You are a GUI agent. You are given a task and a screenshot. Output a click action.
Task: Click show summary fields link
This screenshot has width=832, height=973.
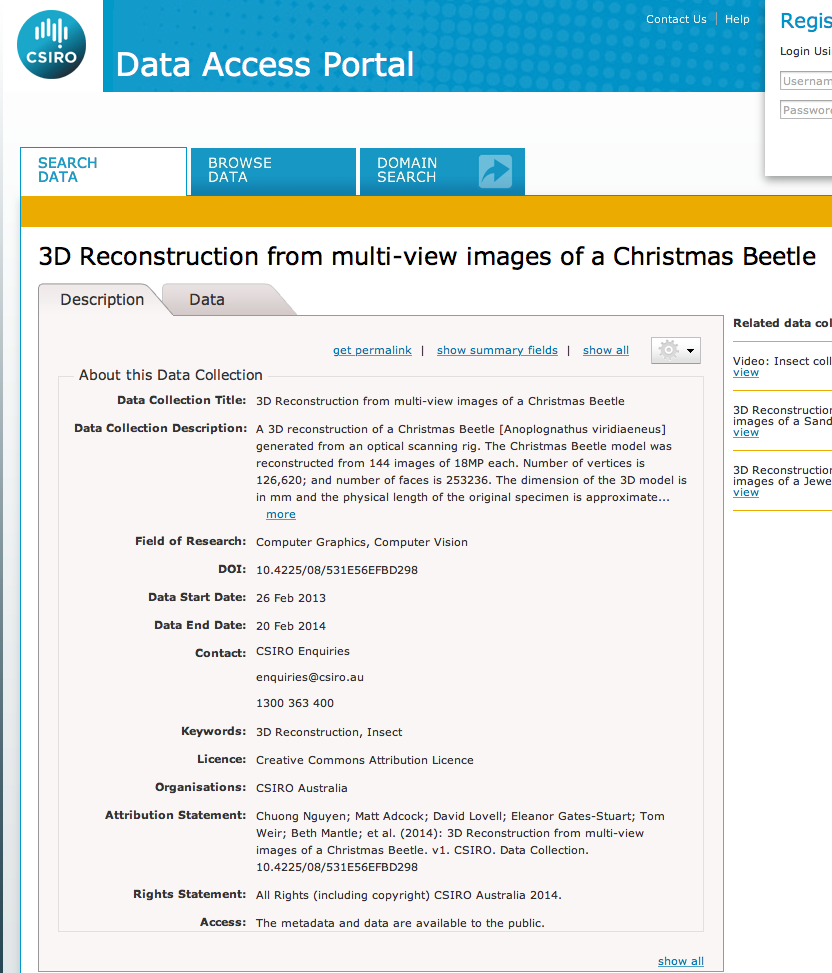[497, 350]
